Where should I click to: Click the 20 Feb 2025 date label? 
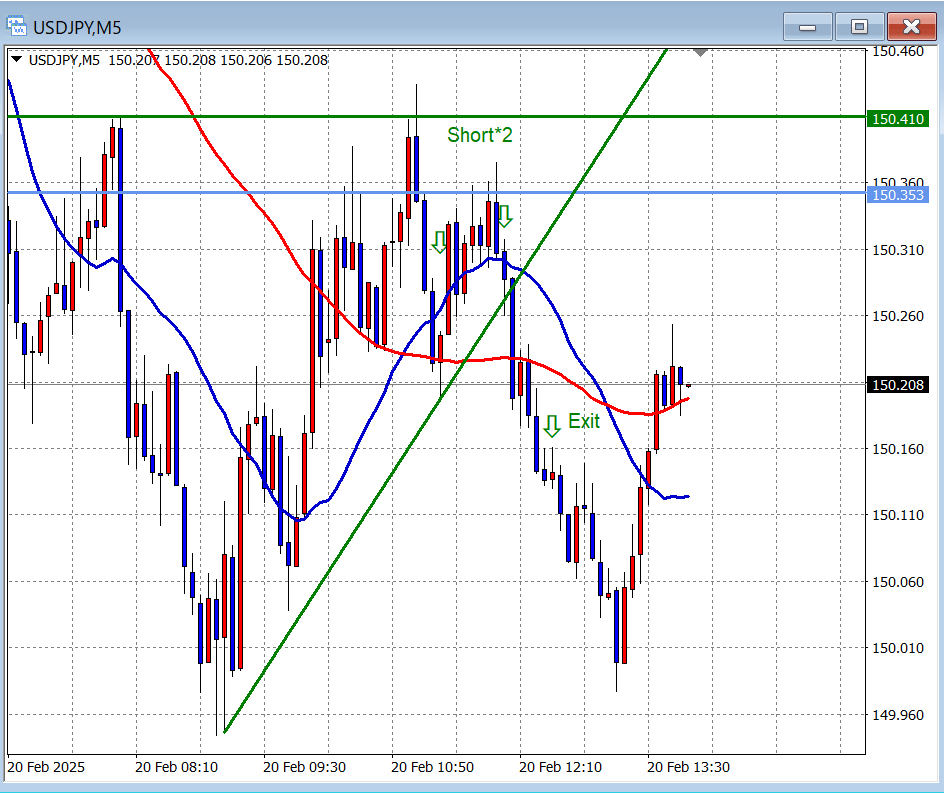coord(46,767)
